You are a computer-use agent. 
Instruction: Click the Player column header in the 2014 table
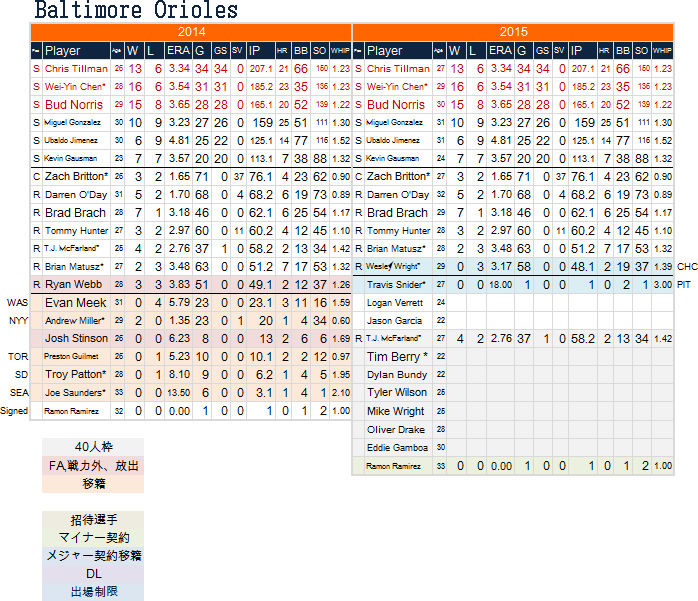76,51
